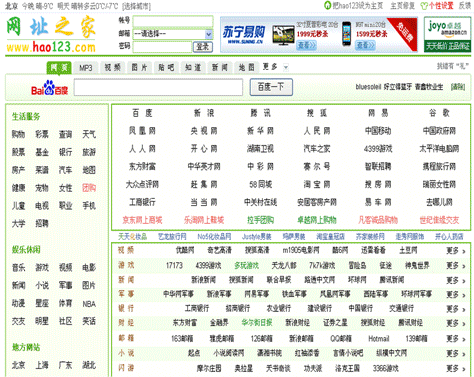
Task: Switch to the MP3 search tab
Action: [x=86, y=68]
